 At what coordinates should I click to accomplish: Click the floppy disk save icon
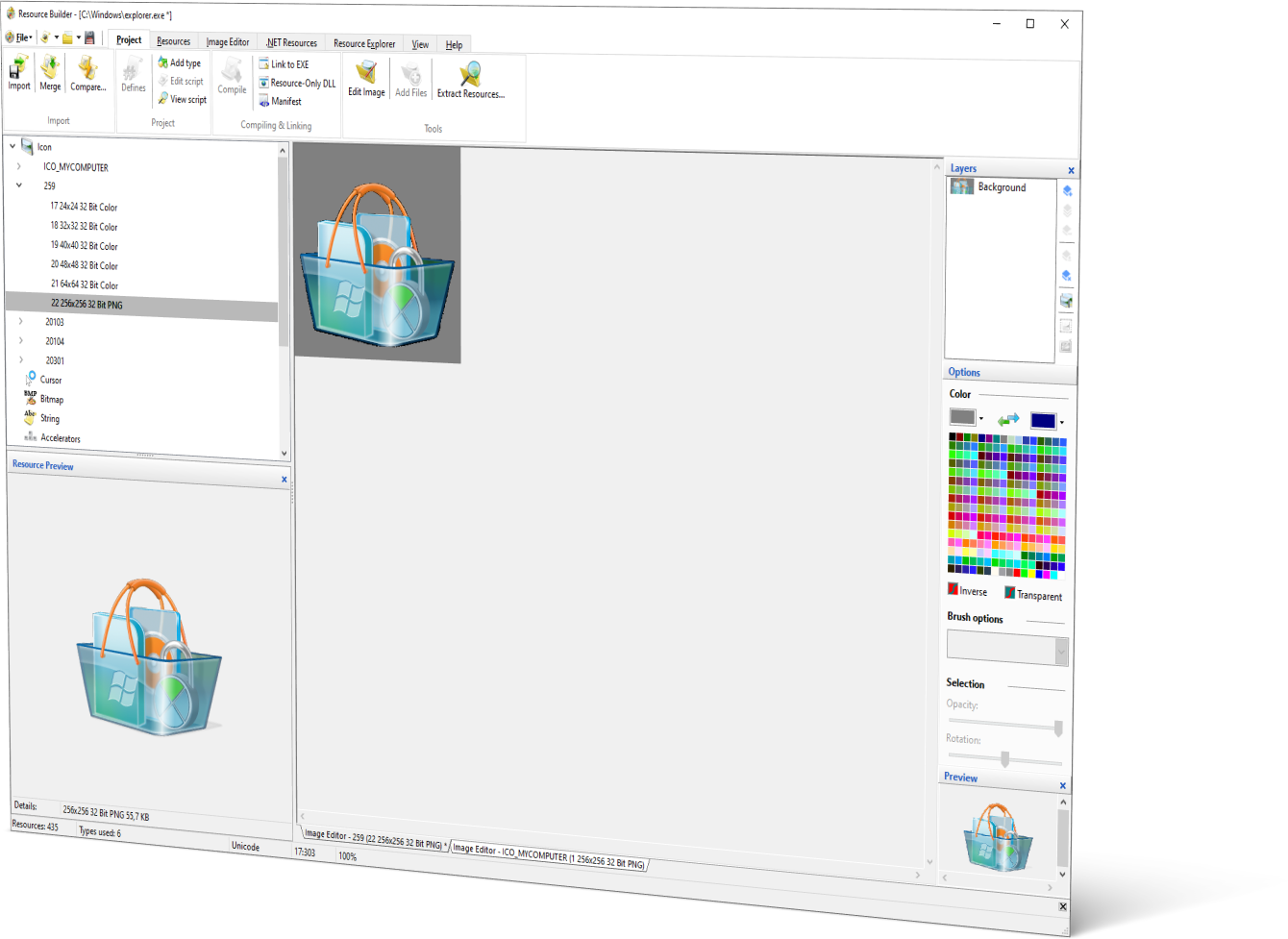(89, 37)
